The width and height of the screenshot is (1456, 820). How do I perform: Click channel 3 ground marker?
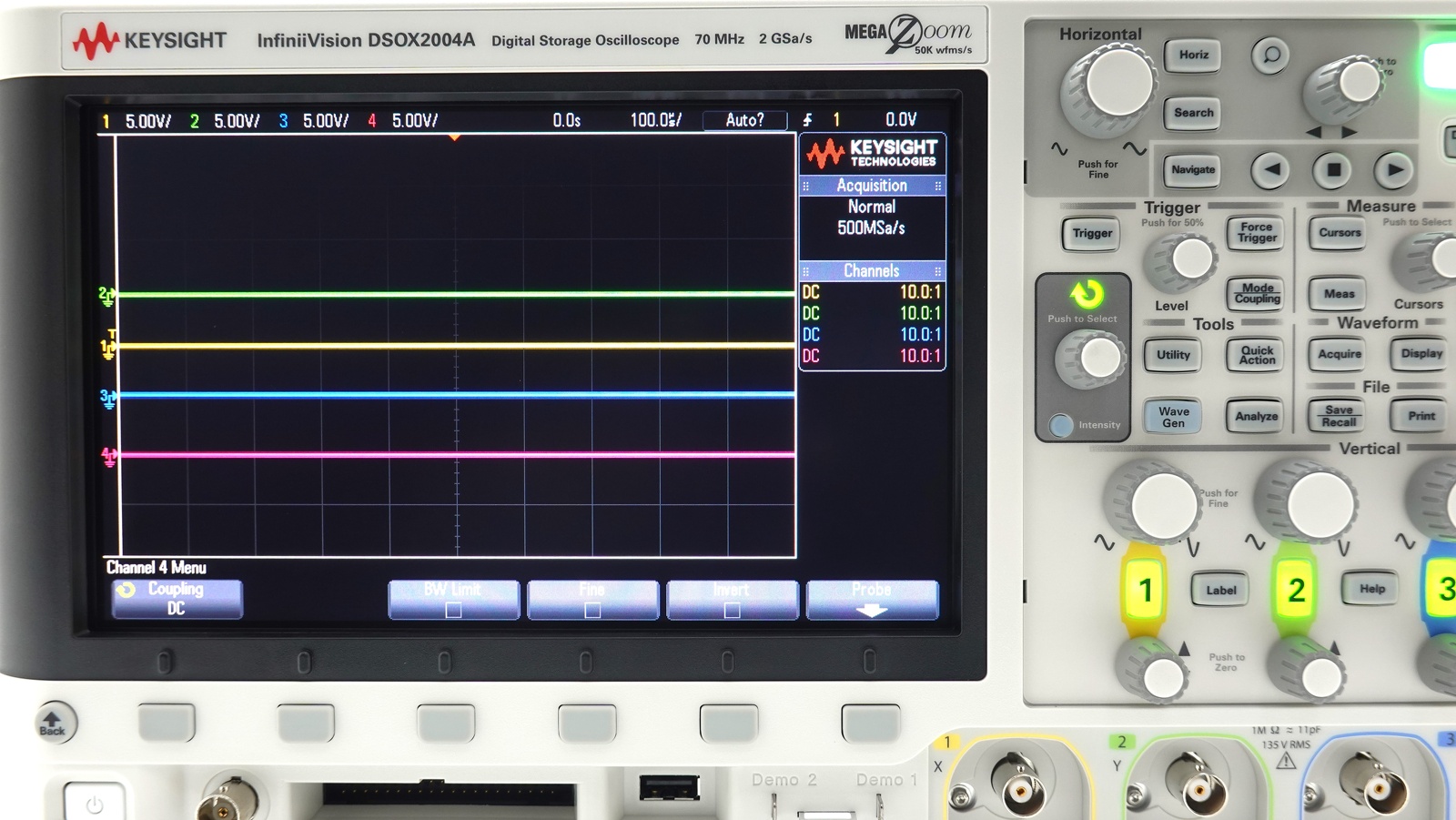pos(108,398)
